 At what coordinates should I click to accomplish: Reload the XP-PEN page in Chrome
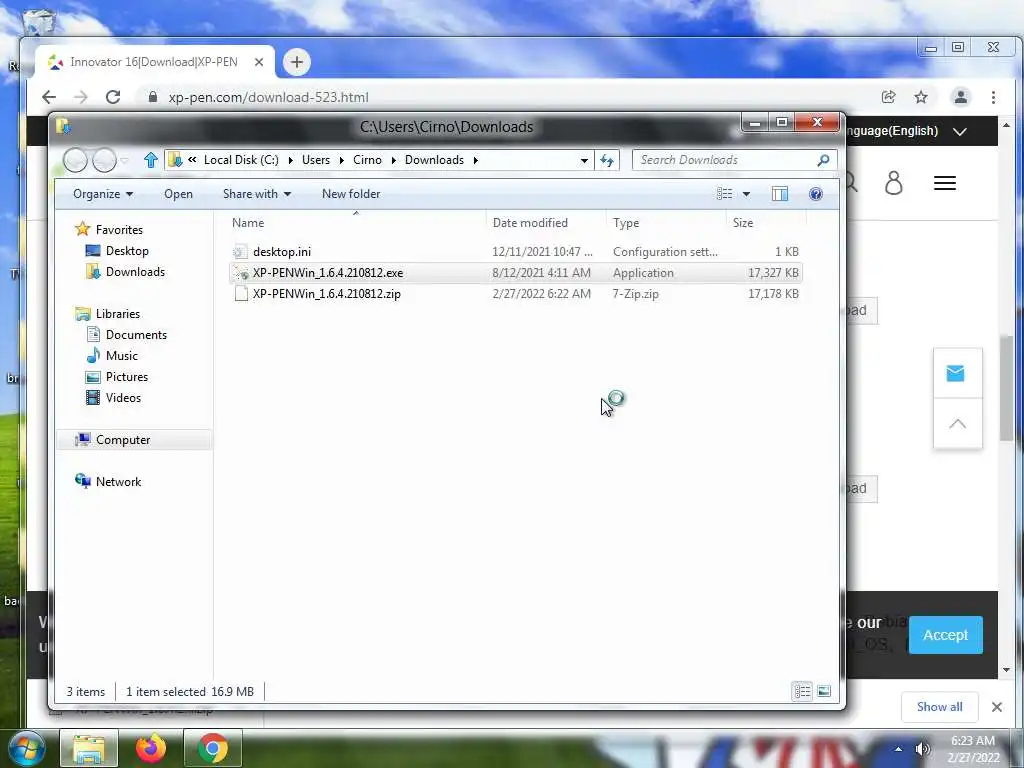113,97
